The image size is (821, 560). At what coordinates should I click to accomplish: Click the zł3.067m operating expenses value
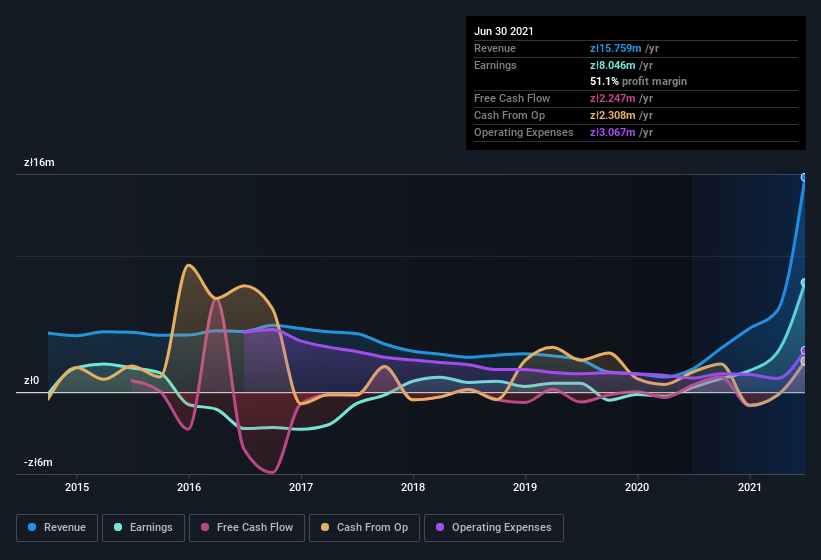pyautogui.click(x=613, y=132)
